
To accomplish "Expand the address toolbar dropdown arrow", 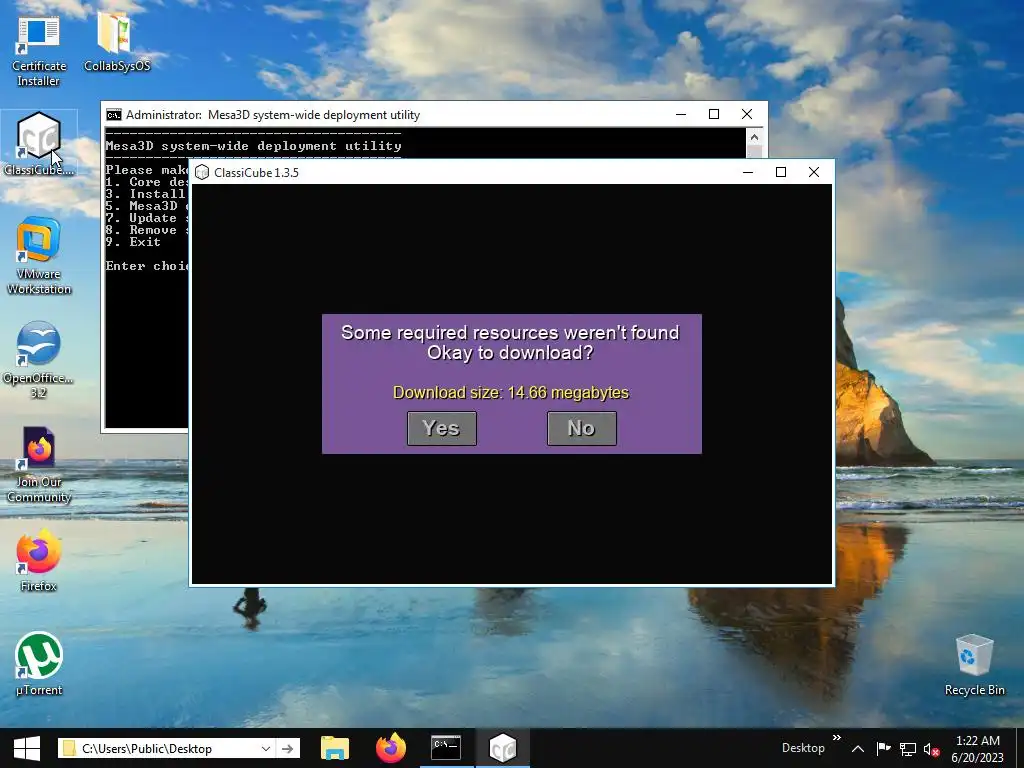I will pyautogui.click(x=266, y=748).
